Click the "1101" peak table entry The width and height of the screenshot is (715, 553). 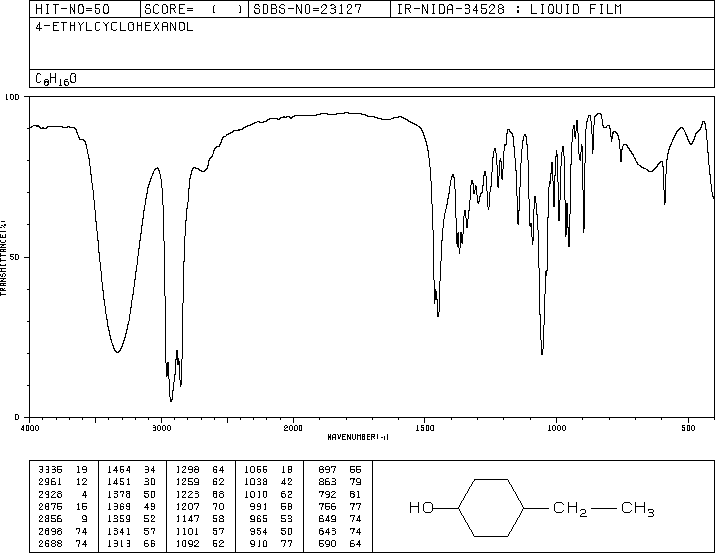pyautogui.click(x=187, y=531)
